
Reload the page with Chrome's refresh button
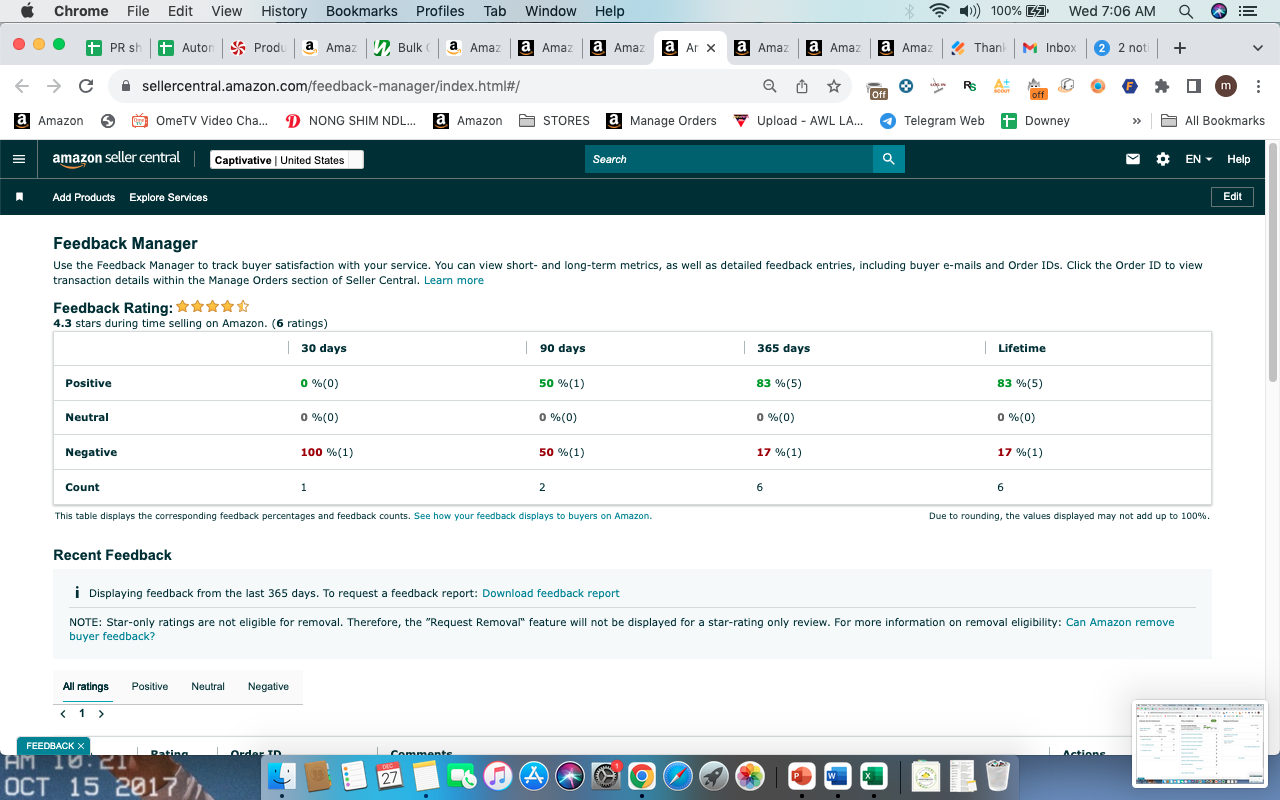pyautogui.click(x=86, y=87)
